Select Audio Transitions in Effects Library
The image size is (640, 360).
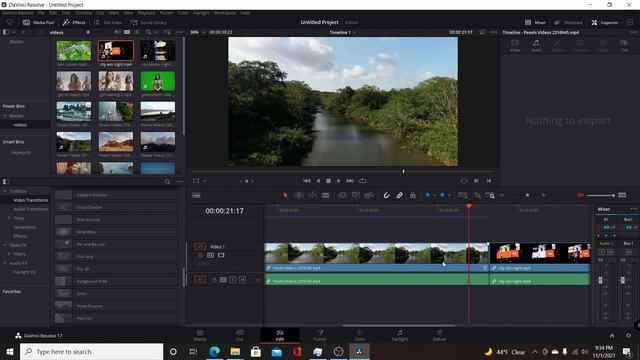31,209
